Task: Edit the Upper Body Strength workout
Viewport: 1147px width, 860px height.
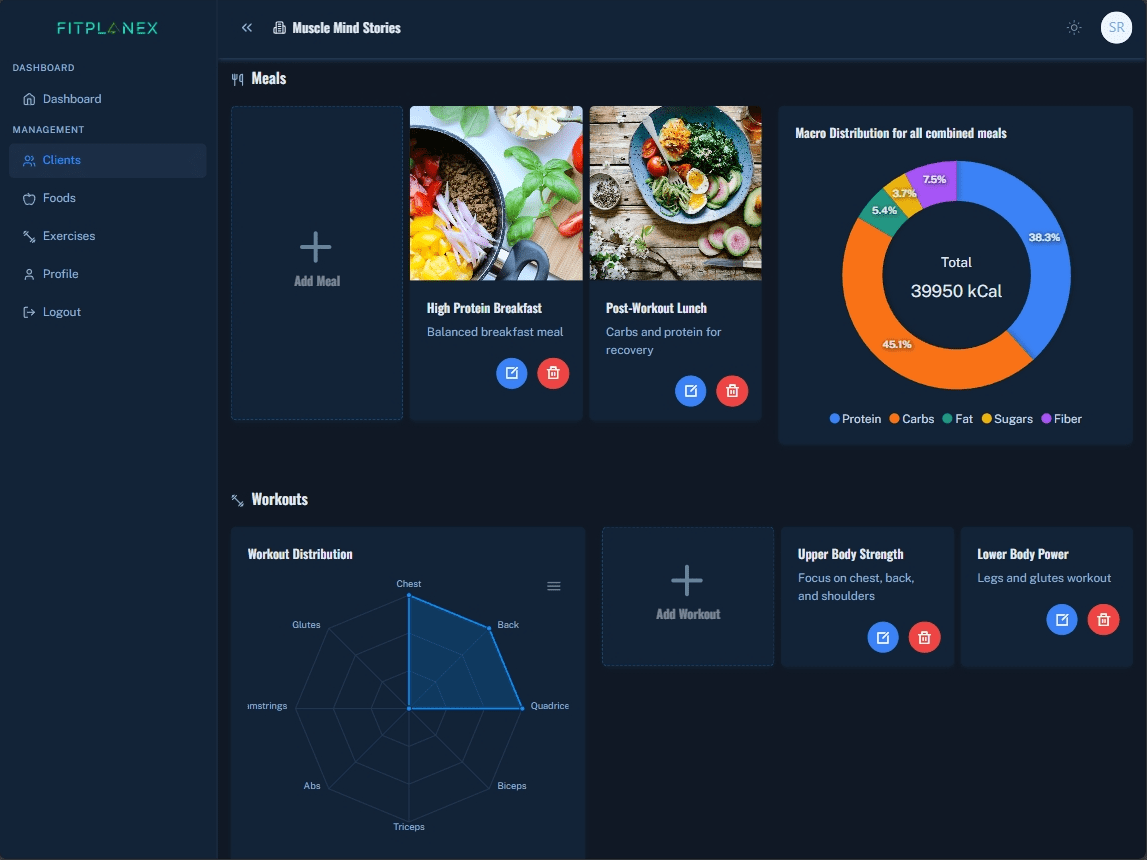Action: pos(882,637)
